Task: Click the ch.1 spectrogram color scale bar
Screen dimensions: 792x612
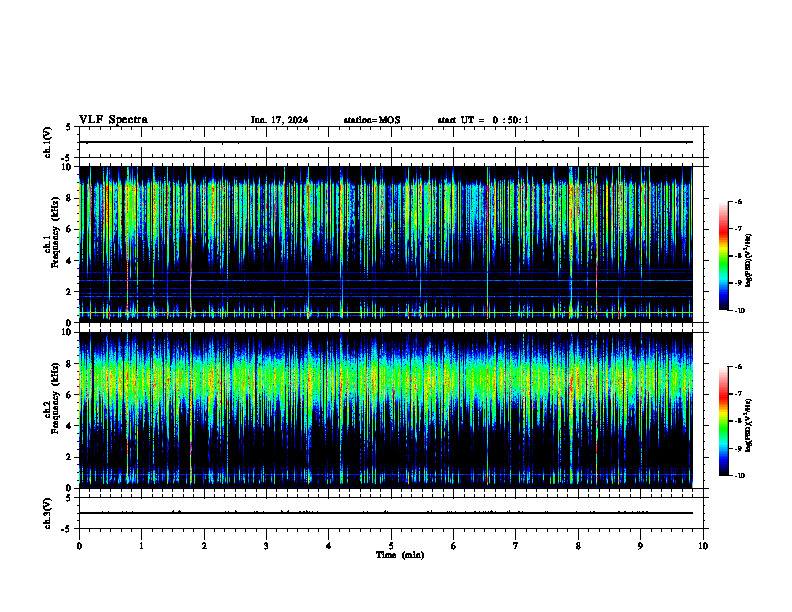Action: coord(724,256)
